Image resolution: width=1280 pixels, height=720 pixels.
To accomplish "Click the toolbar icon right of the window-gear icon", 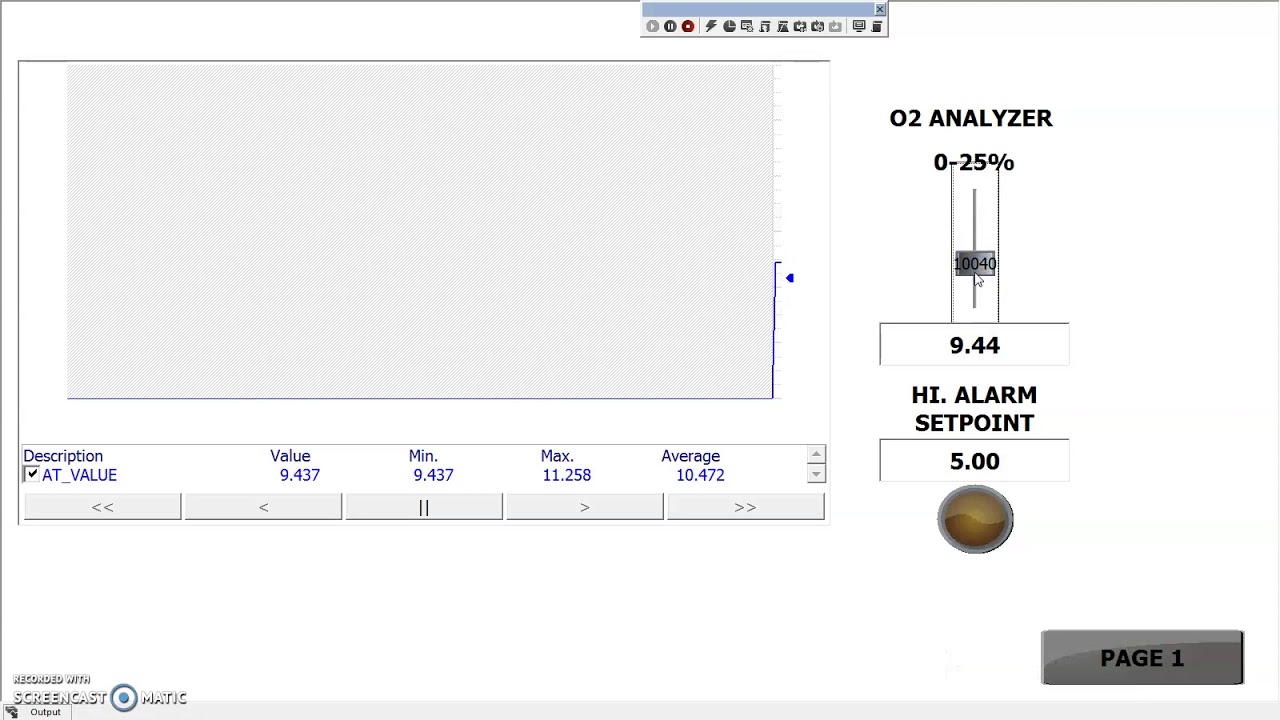I will 765,26.
